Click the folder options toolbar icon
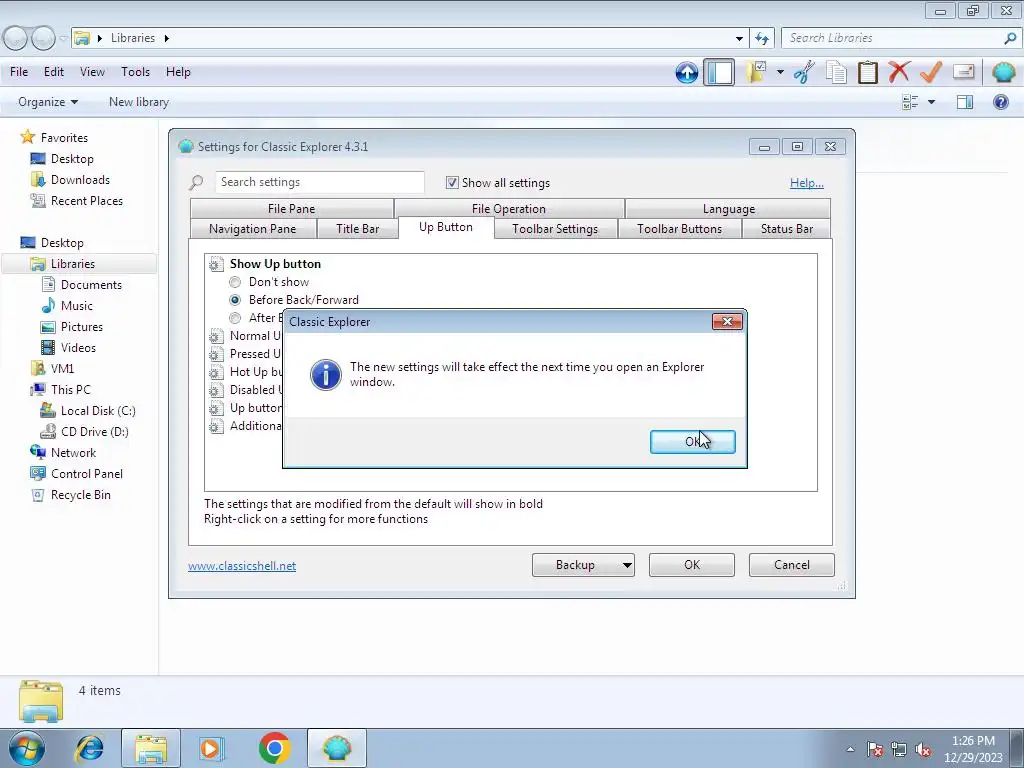The image size is (1024, 768). [x=756, y=72]
